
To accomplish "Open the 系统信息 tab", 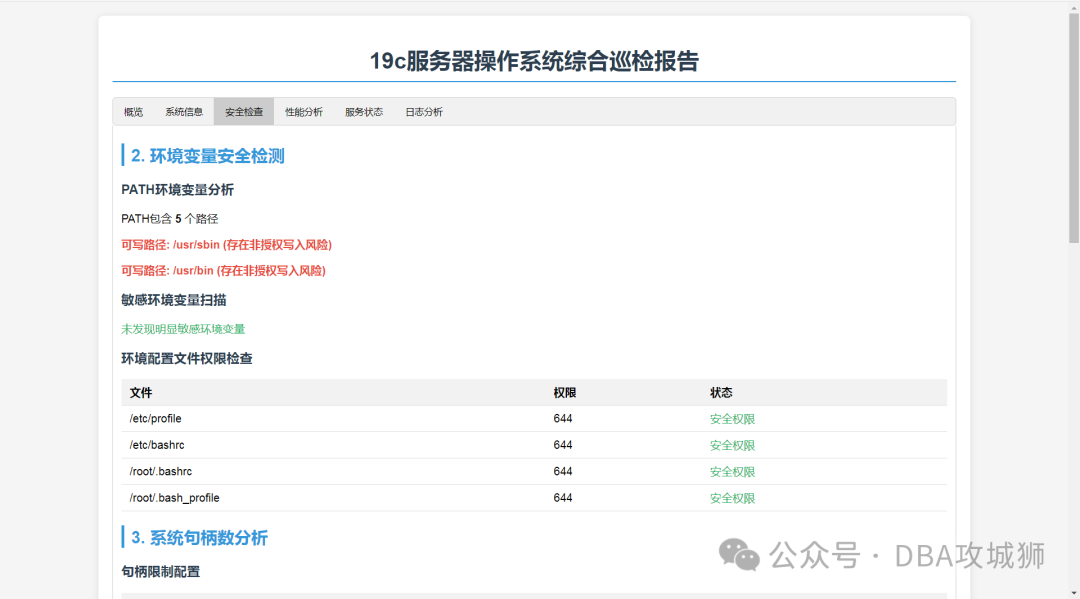I will click(184, 112).
